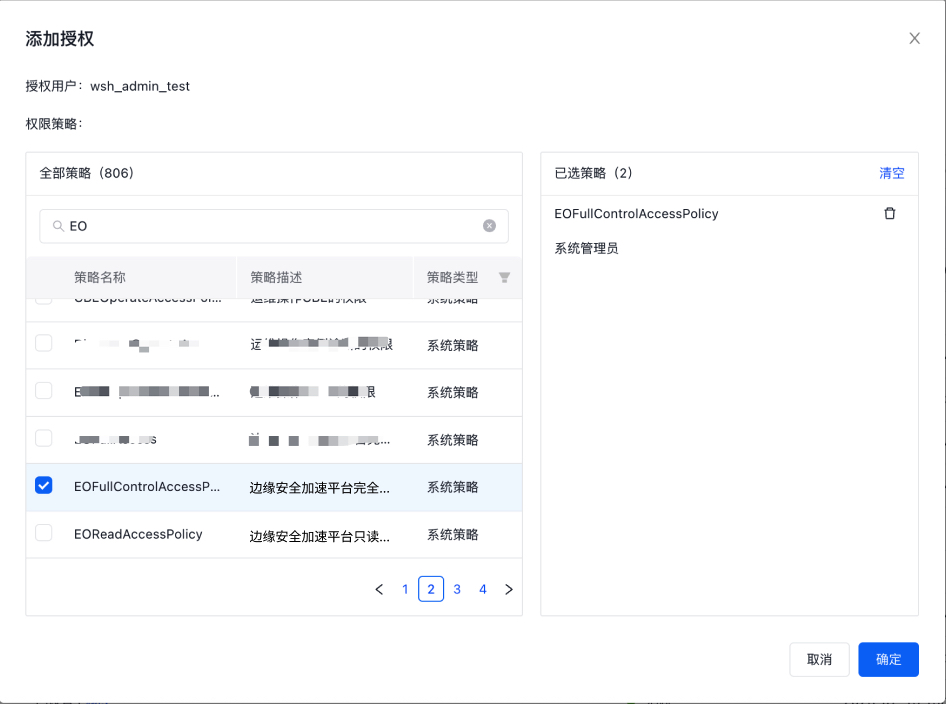This screenshot has width=946, height=704.
Task: Click 系统策略 in EOReadAccessPolicy row
Action: coord(452,534)
